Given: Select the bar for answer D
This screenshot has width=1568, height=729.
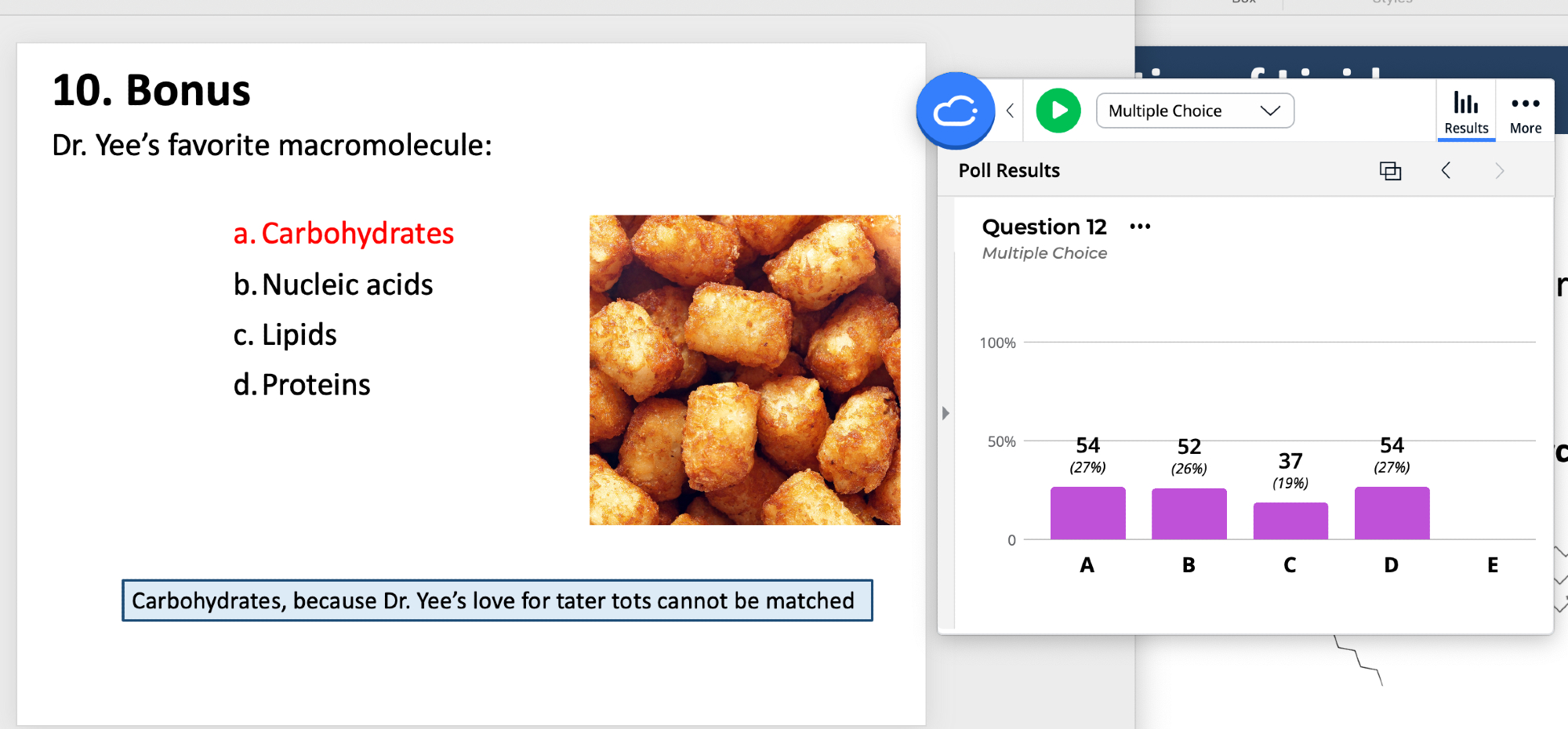Looking at the screenshot, I should [x=1392, y=513].
